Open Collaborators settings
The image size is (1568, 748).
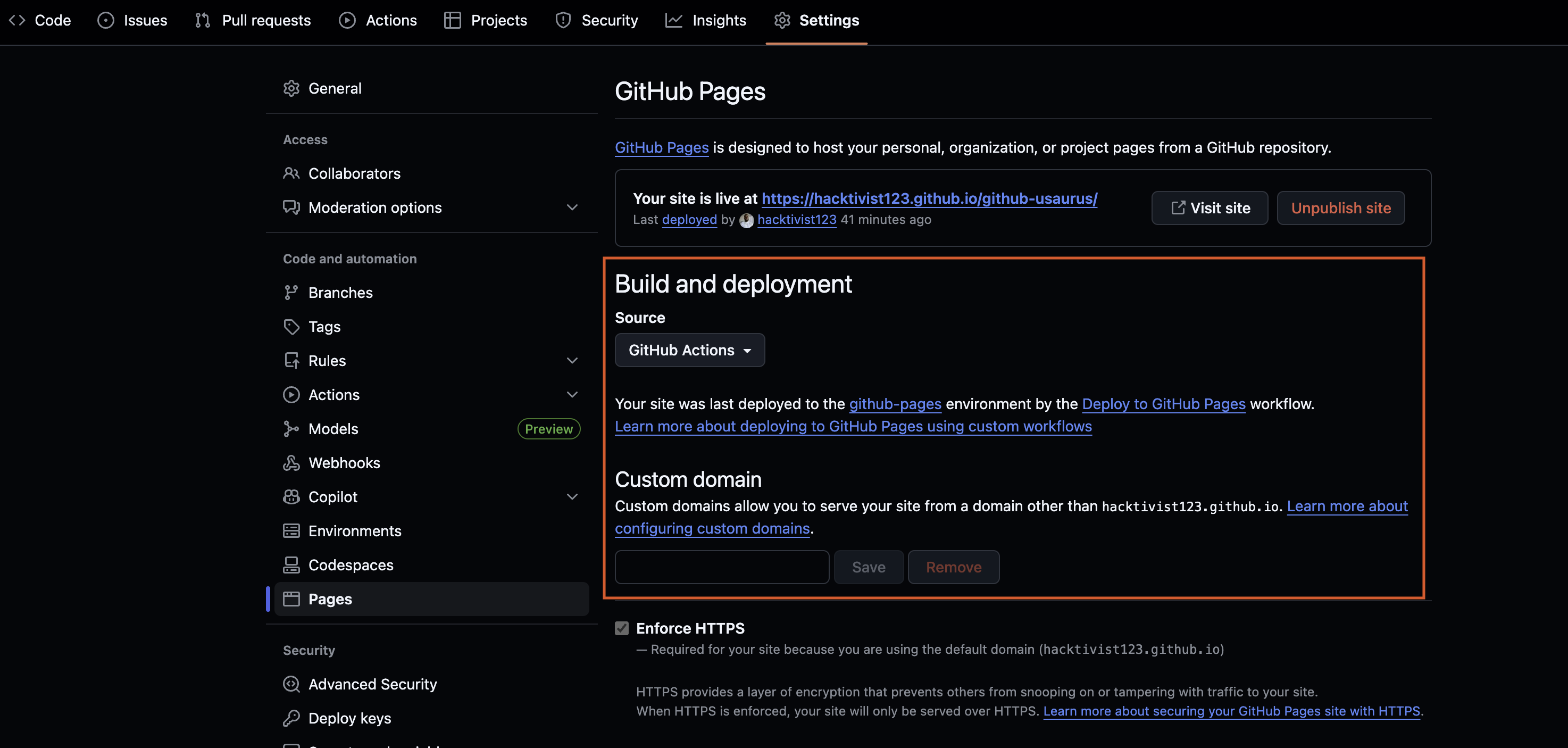pos(431,173)
